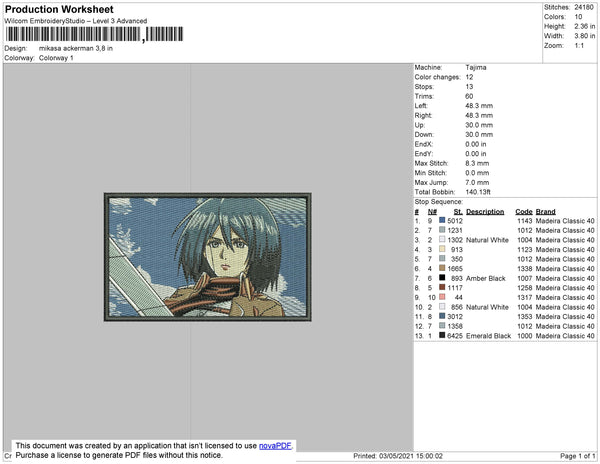Click stitch count '1665' in stop 6
600x464 pixels.
point(455,269)
